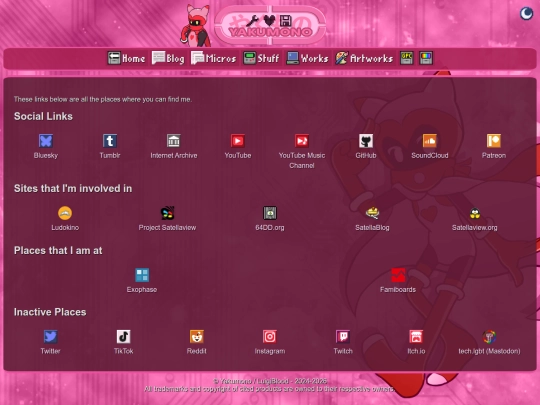Click the red mascot character in header
Screen dimensions: 540x405
(x=196, y=26)
